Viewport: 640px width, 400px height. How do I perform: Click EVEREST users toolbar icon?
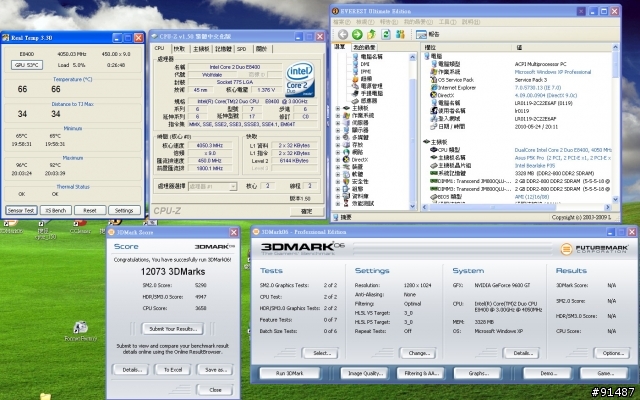click(400, 34)
